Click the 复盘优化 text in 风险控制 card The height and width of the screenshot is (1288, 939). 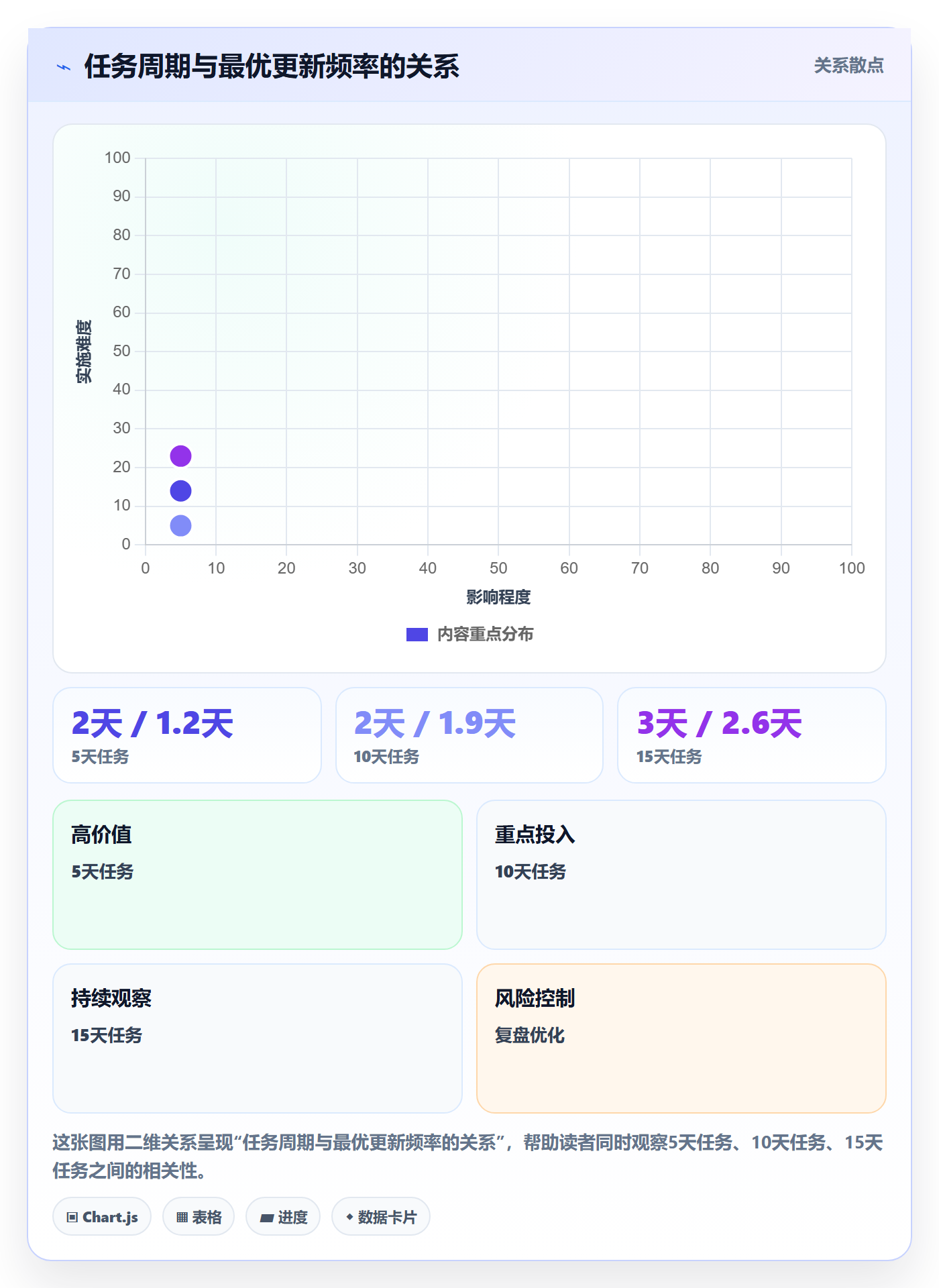pos(529,1035)
